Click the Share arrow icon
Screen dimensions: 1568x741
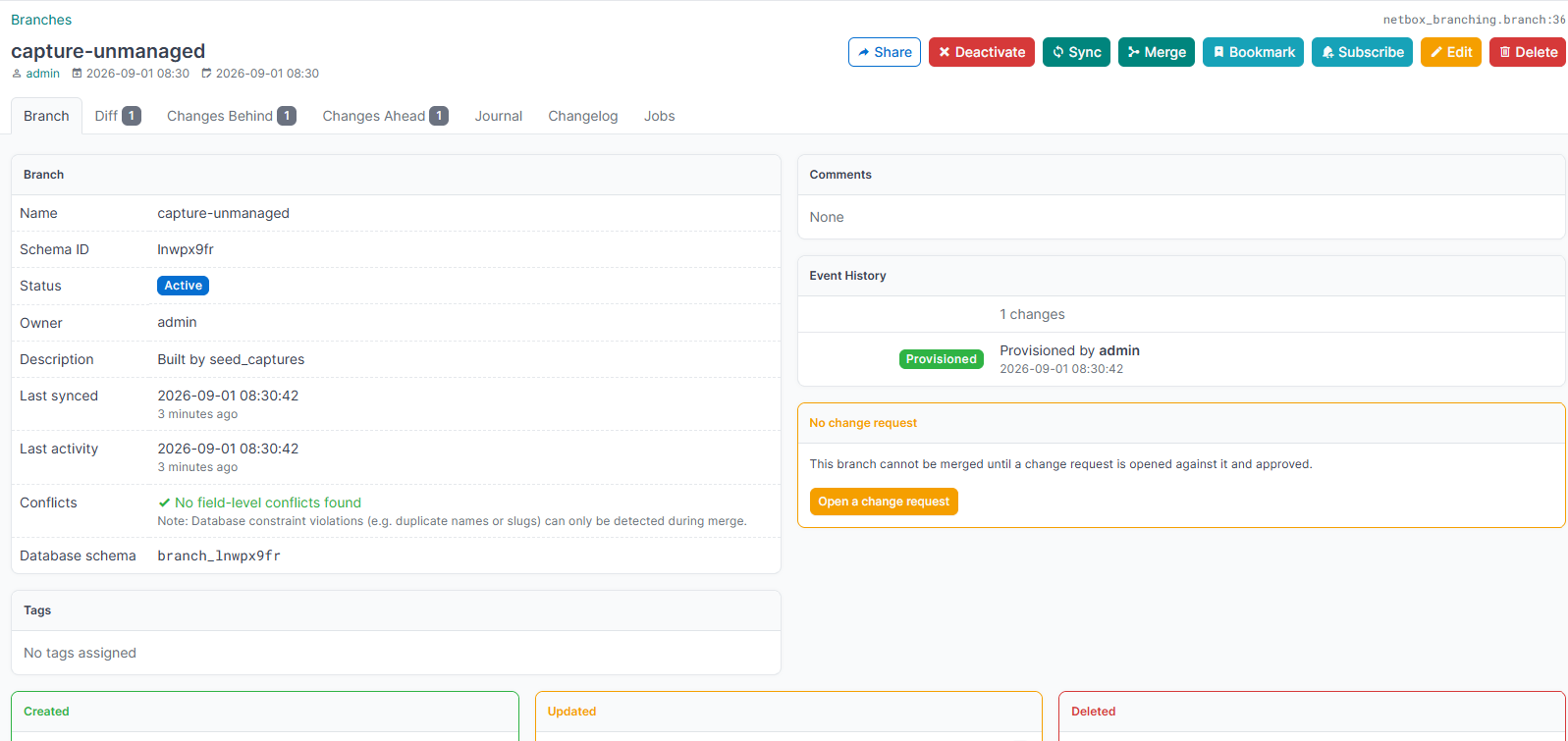[x=864, y=52]
